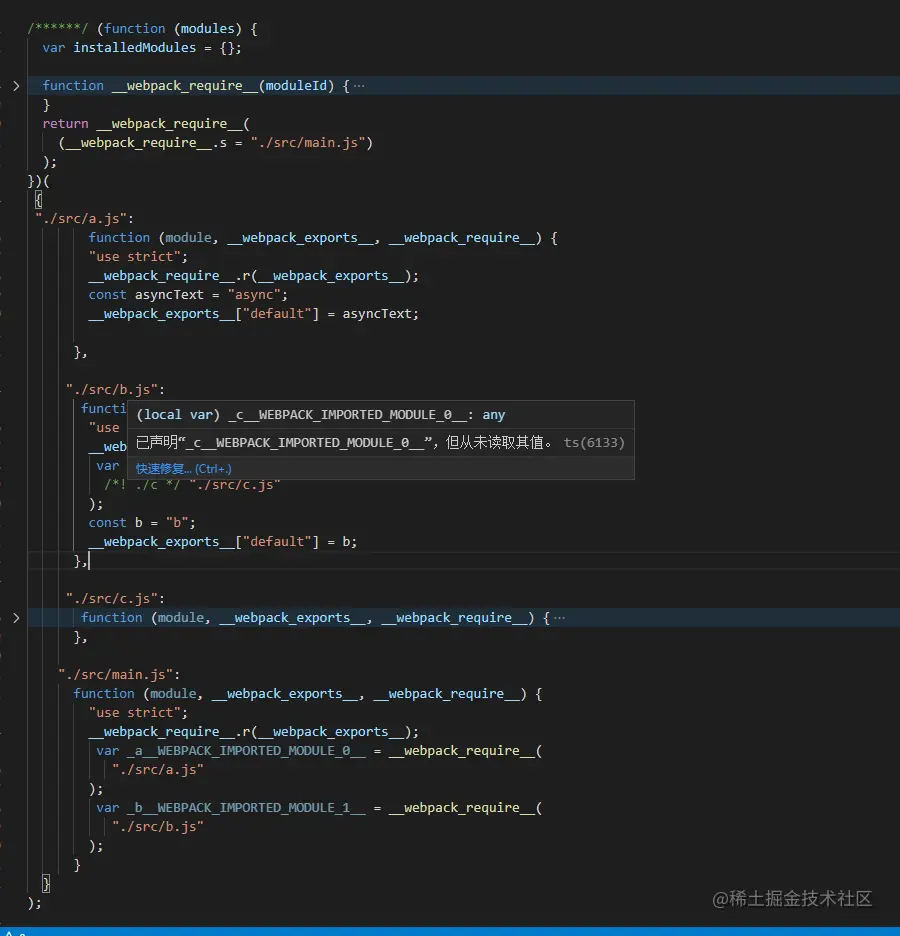Expand collapsed code via the ellipsis on __webpack_require__ line
The width and height of the screenshot is (900, 936).
360,85
